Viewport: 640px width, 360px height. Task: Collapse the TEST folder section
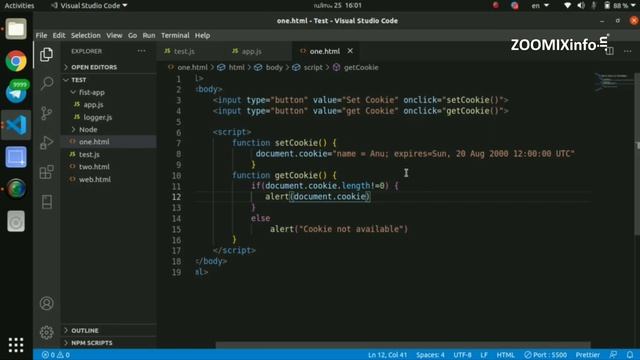[78, 80]
